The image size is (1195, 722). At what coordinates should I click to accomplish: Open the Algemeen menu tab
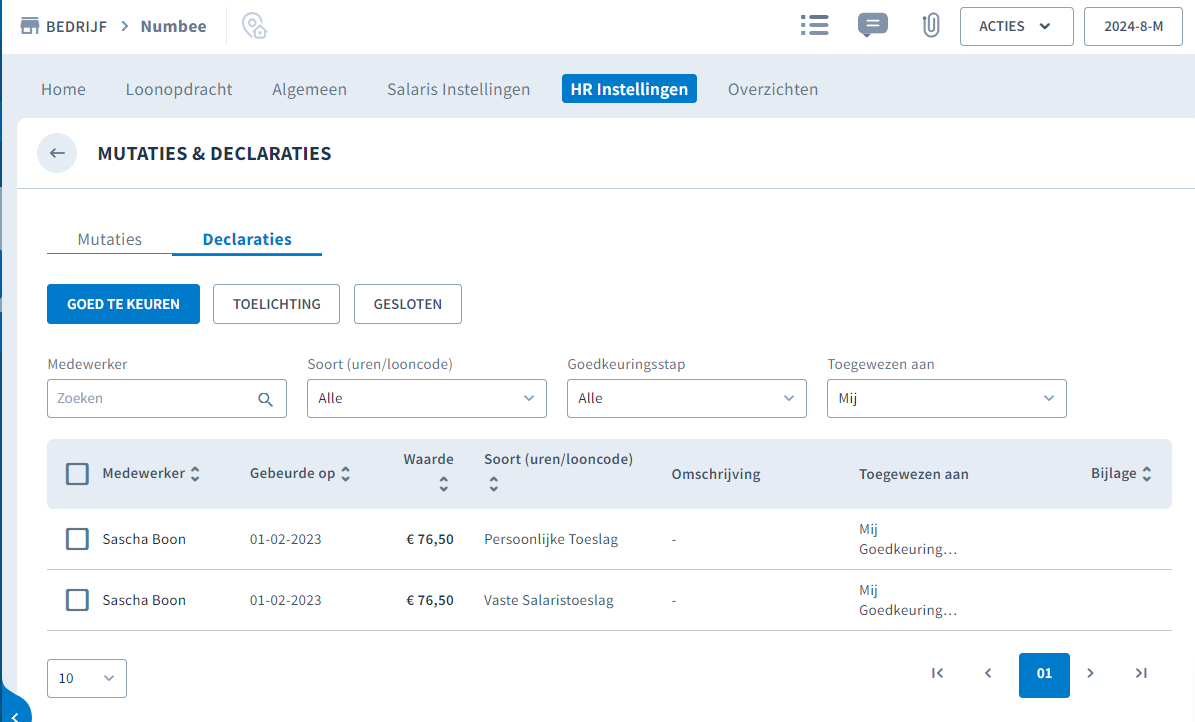tap(309, 89)
